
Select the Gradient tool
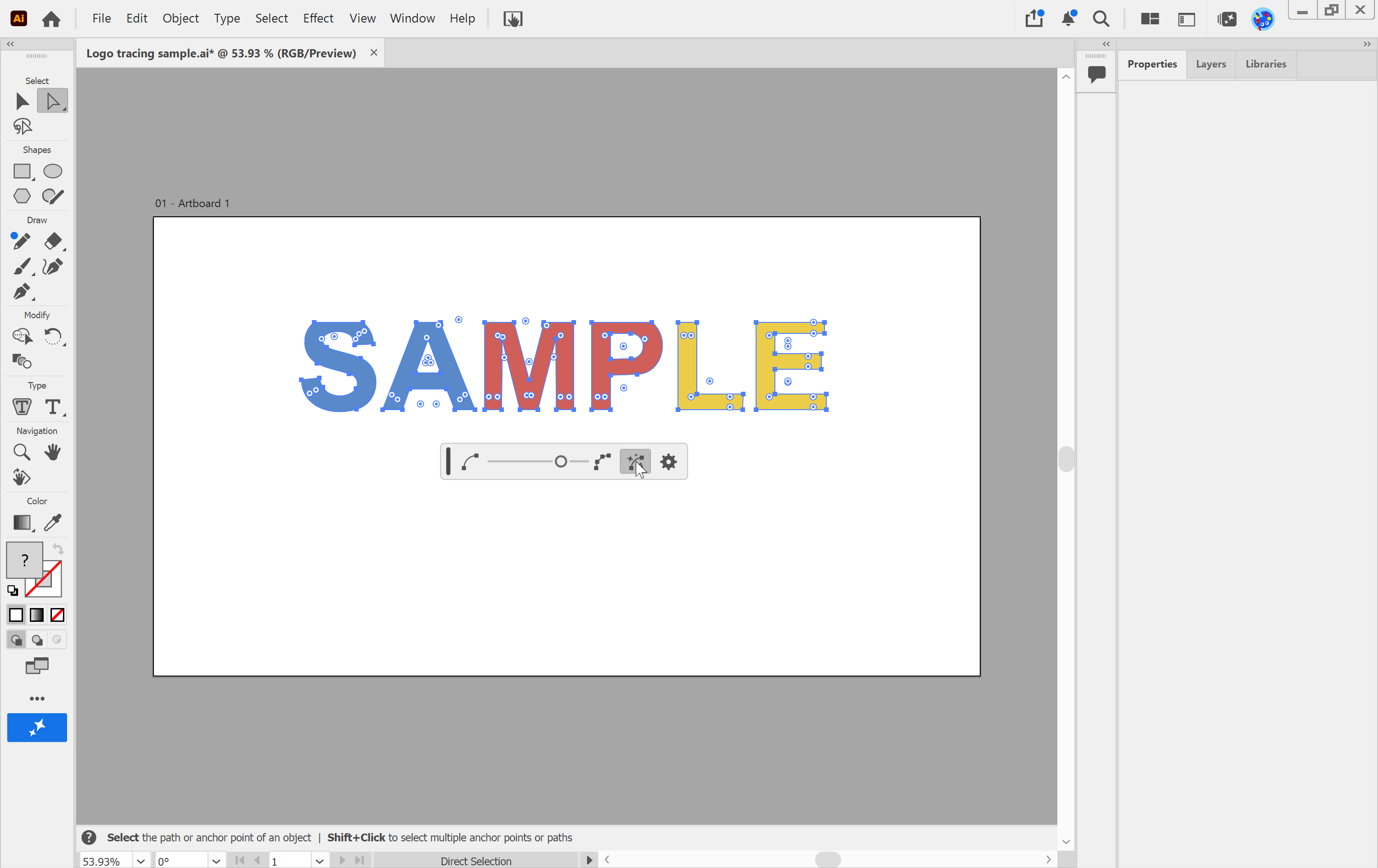(22, 522)
